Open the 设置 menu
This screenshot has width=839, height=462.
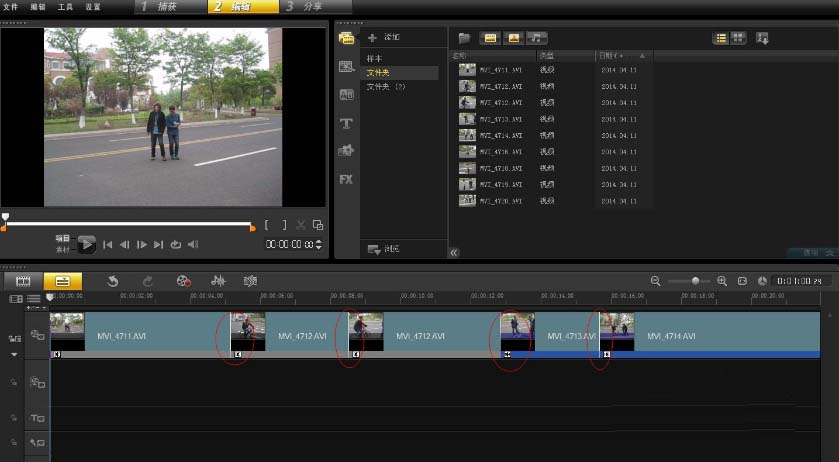coord(93,7)
